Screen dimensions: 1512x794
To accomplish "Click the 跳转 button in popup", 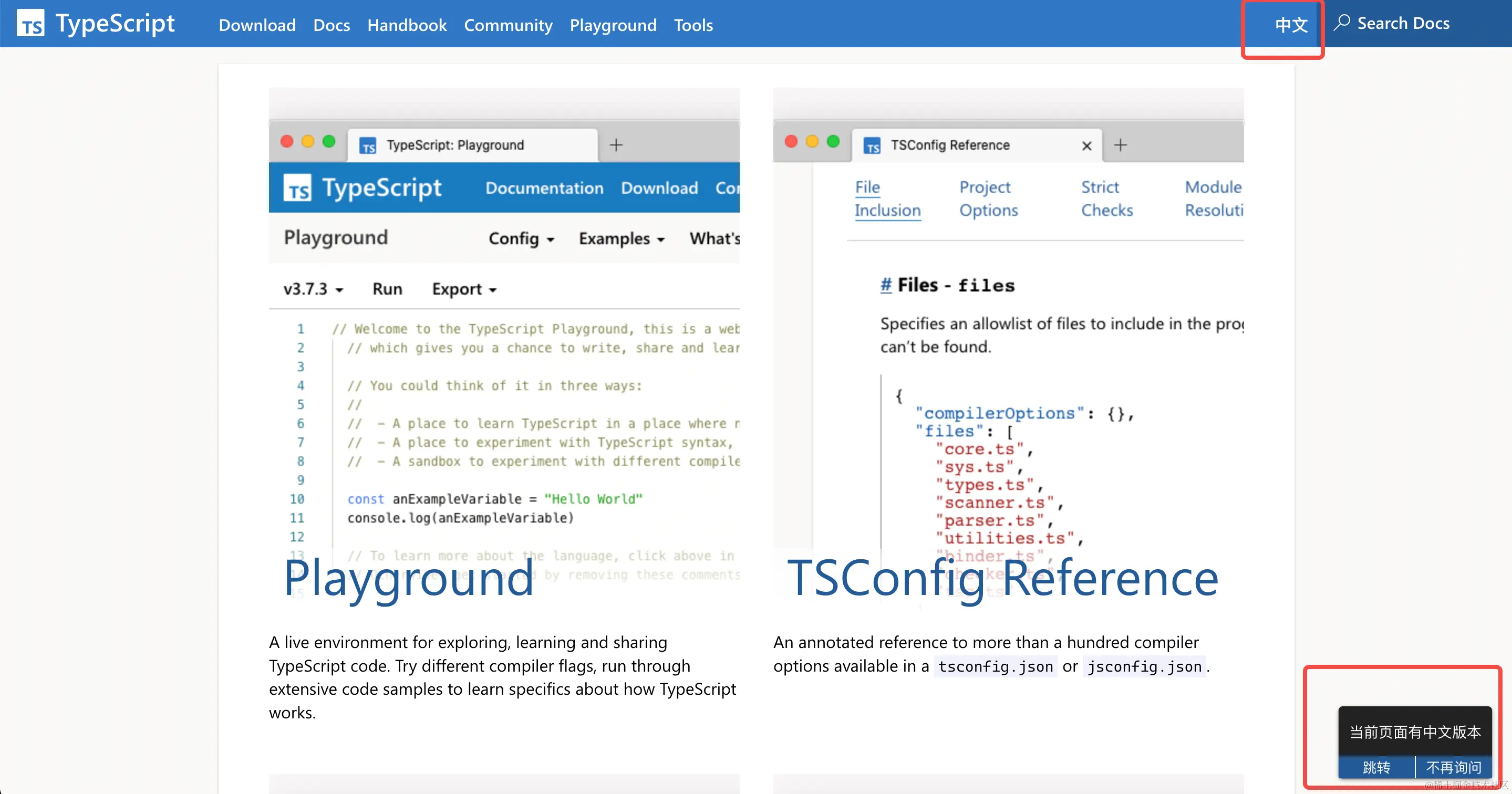I will (1376, 767).
